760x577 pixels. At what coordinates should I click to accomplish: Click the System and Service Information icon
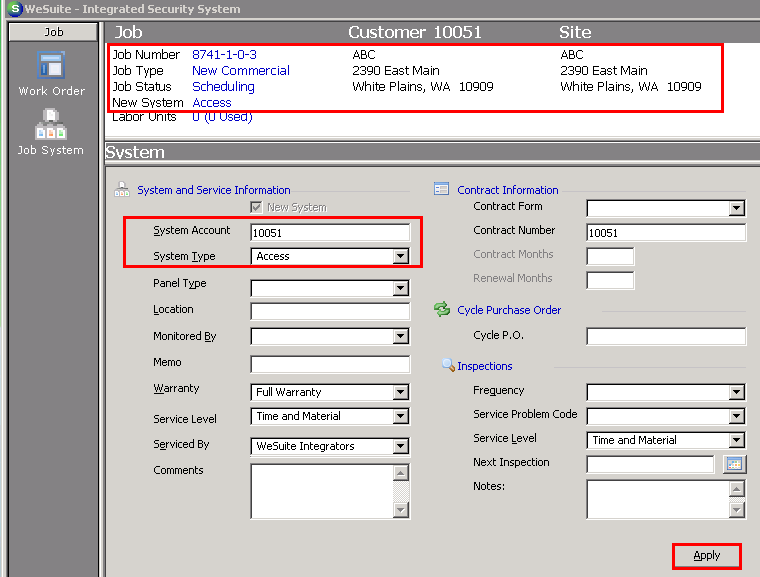point(122,190)
